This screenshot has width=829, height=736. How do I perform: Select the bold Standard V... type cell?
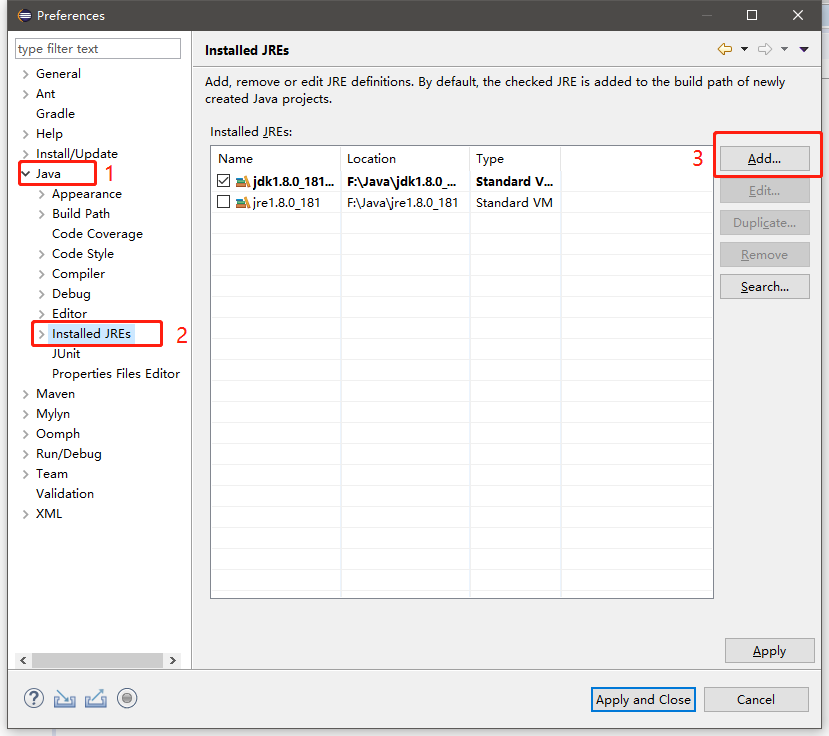[x=514, y=181]
